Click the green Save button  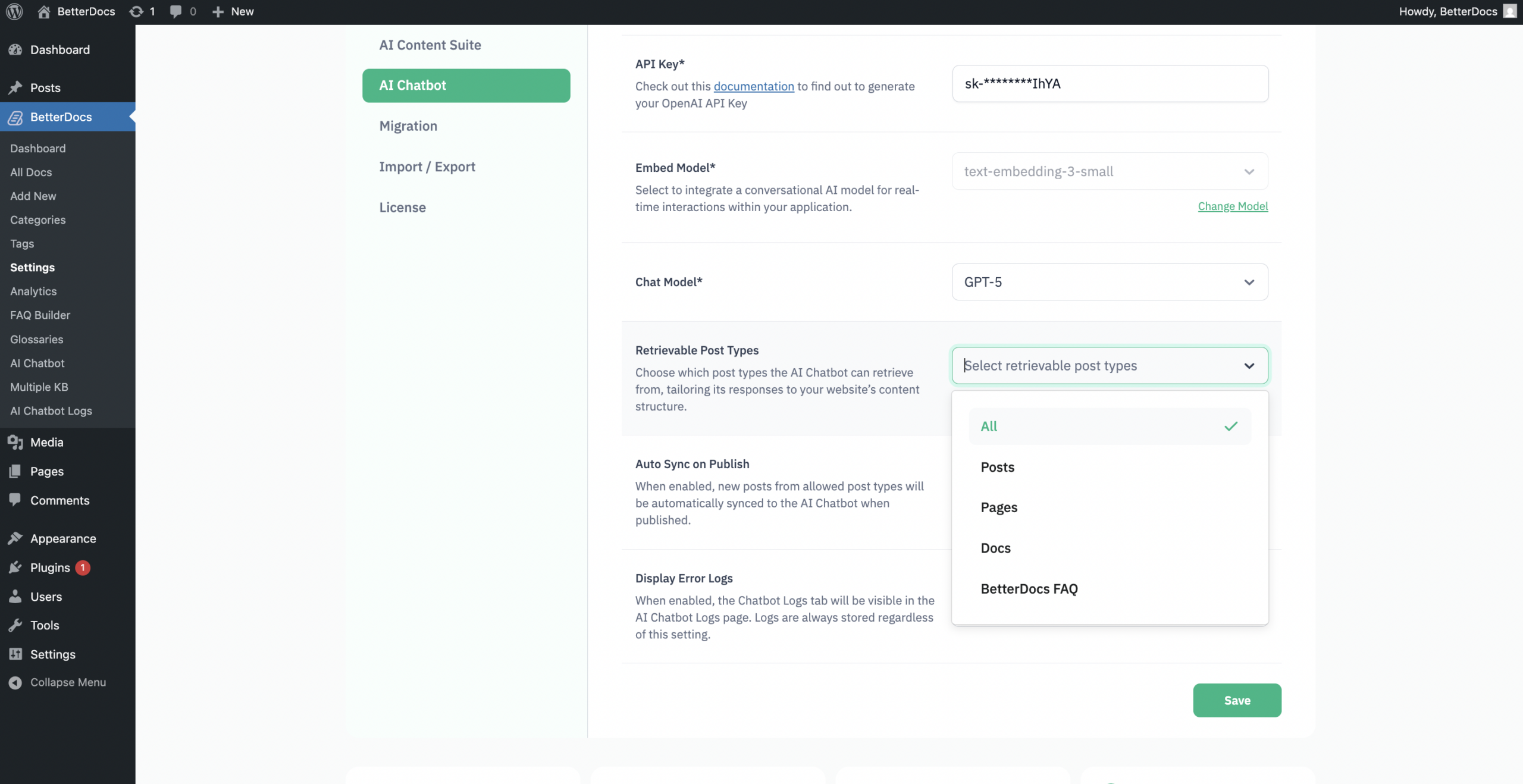[1237, 700]
